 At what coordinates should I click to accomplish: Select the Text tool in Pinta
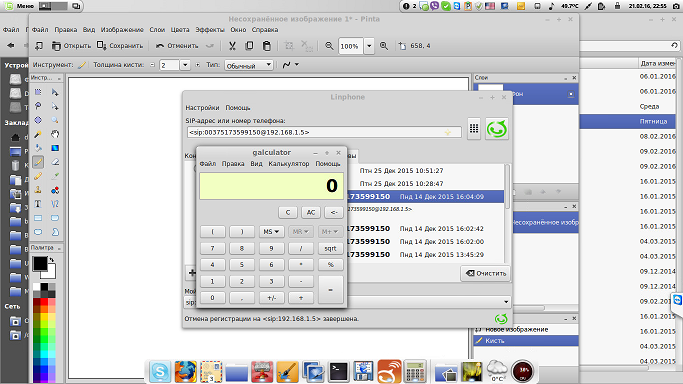pyautogui.click(x=38, y=204)
